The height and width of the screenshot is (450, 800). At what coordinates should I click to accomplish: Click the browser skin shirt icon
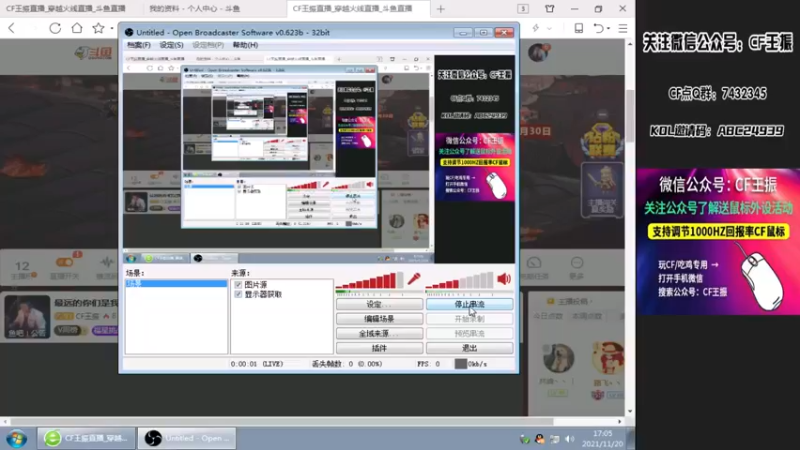(549, 9)
